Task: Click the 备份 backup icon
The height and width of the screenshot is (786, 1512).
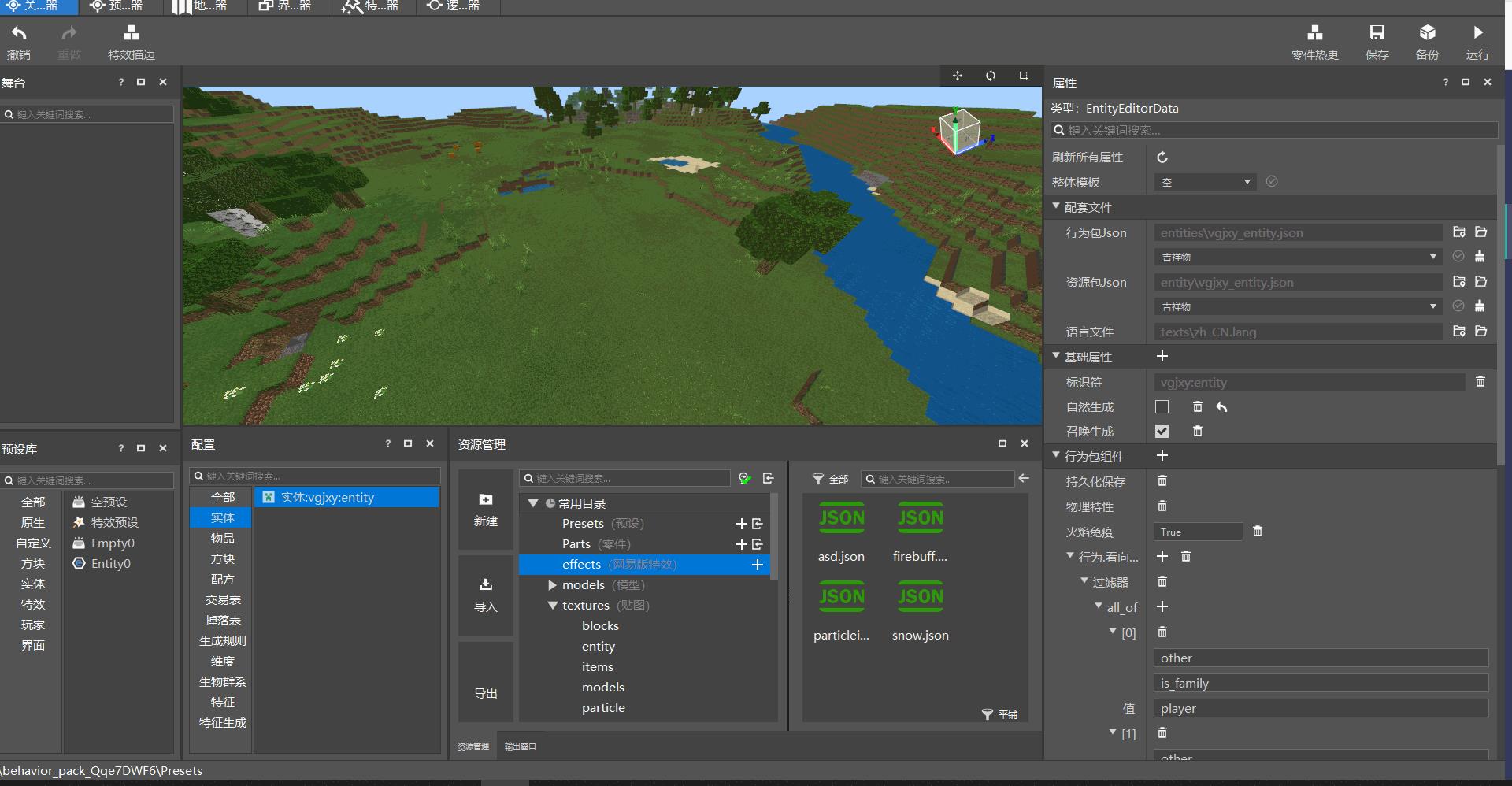Action: pos(1427,42)
